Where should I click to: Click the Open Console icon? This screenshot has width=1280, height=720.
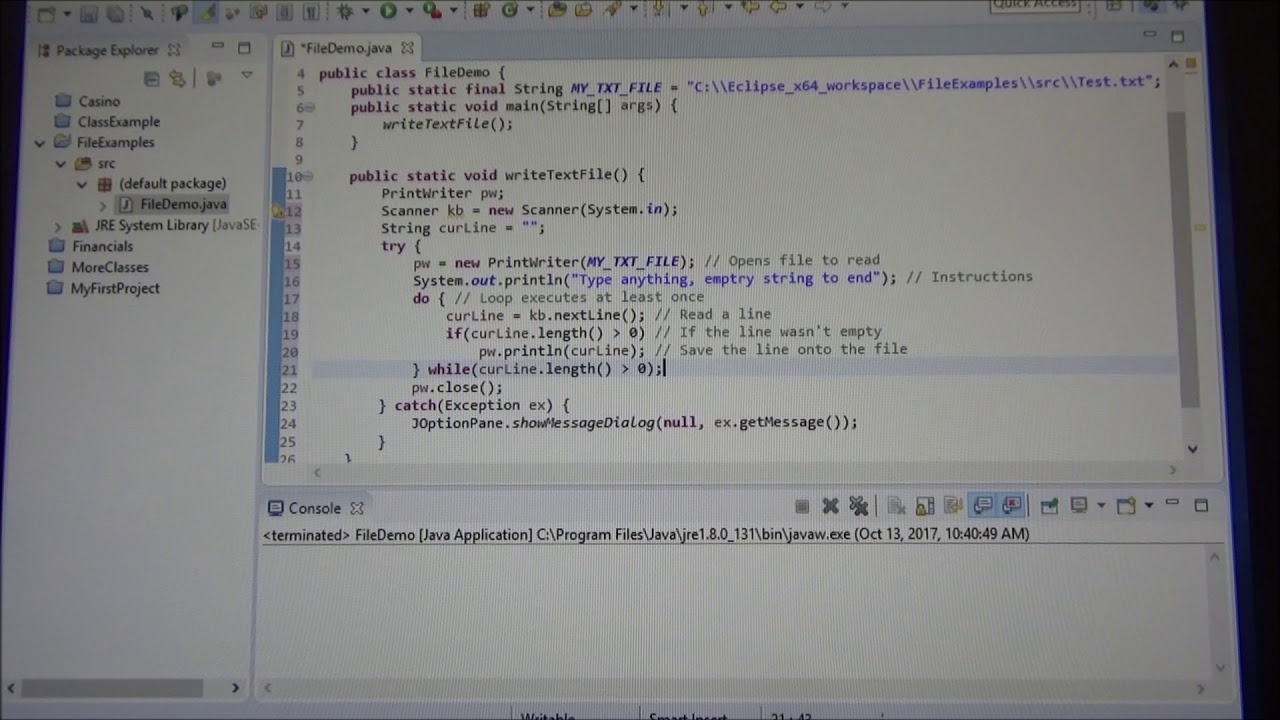click(1126, 506)
